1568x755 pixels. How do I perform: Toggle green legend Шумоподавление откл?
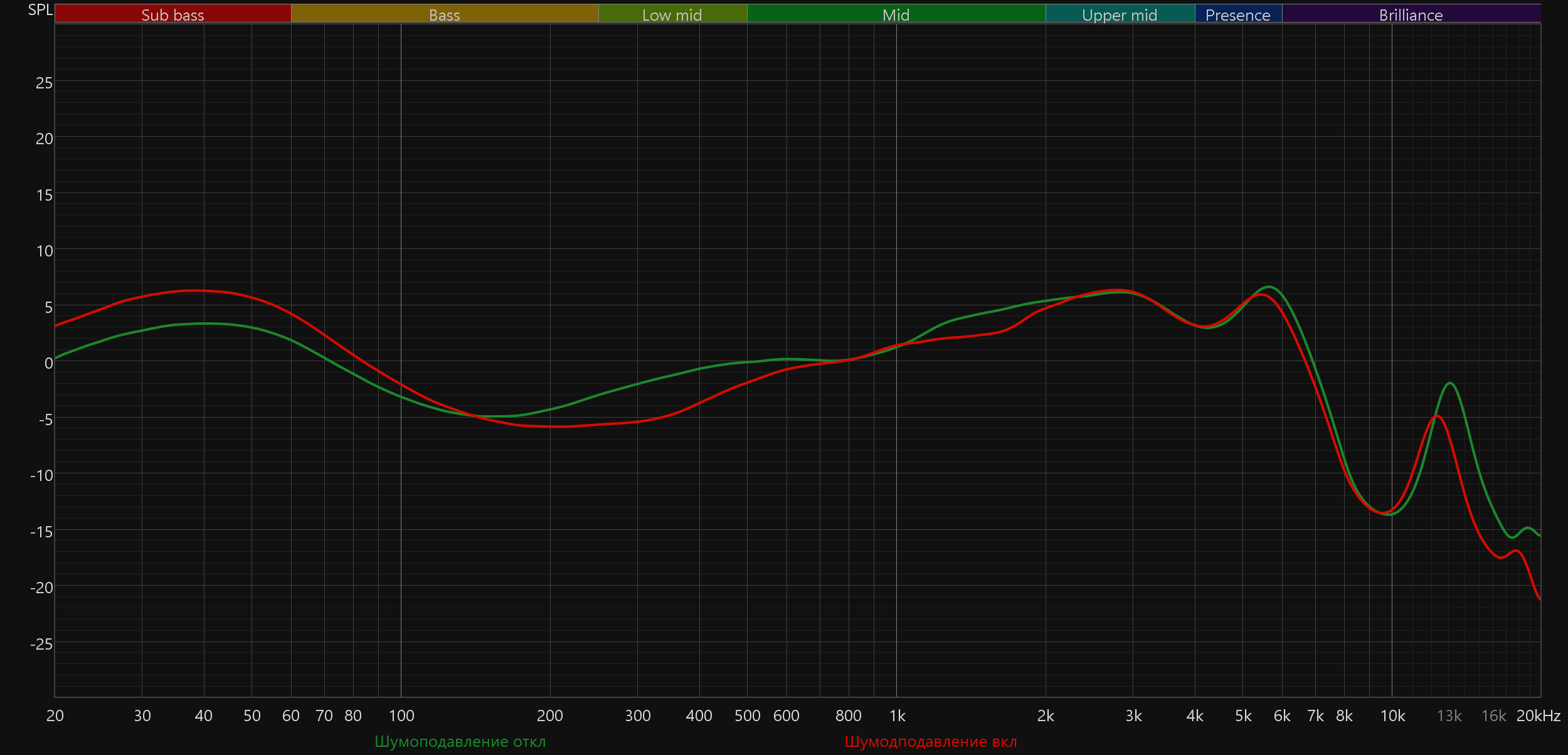460,741
